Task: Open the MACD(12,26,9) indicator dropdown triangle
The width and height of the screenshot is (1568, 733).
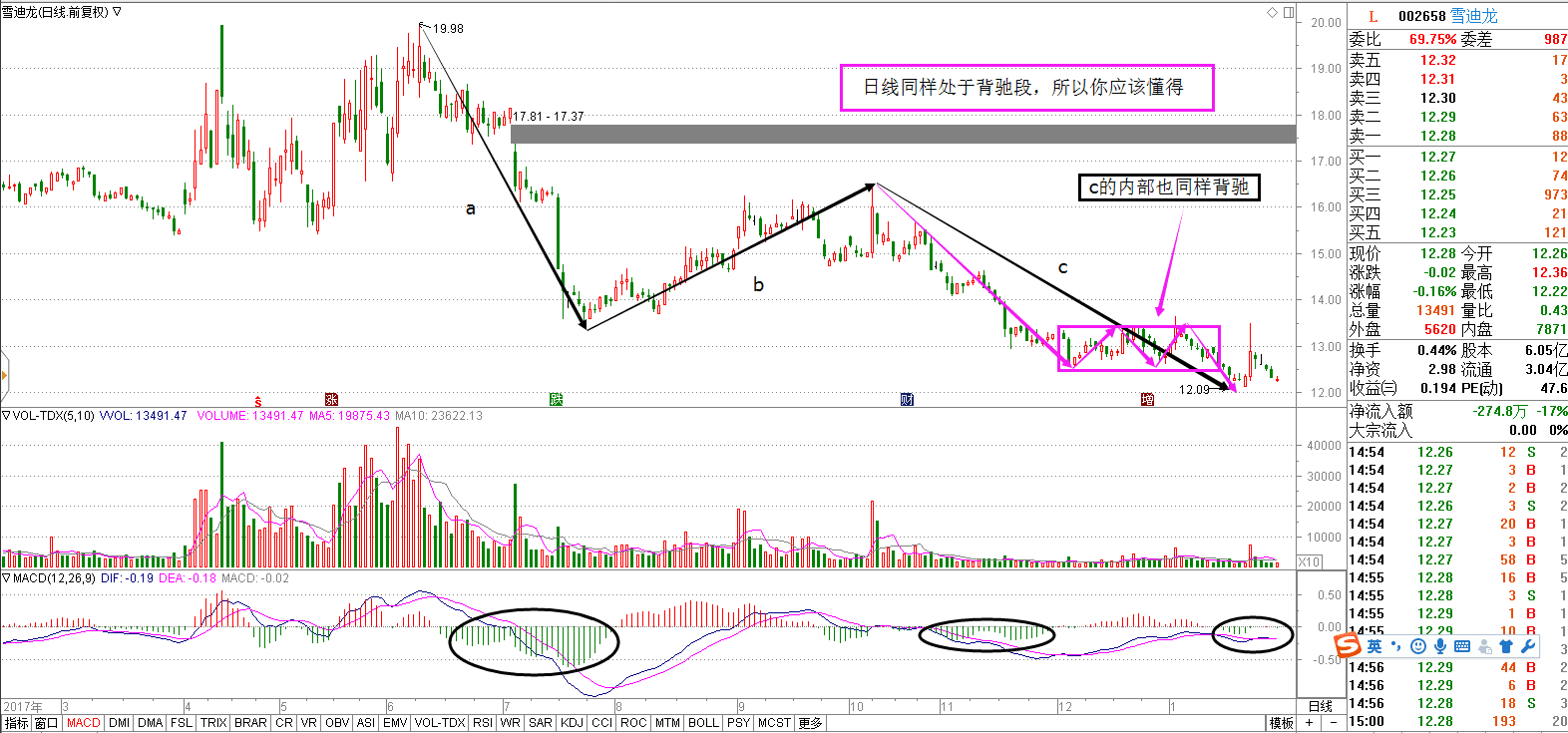Action: pyautogui.click(x=6, y=578)
